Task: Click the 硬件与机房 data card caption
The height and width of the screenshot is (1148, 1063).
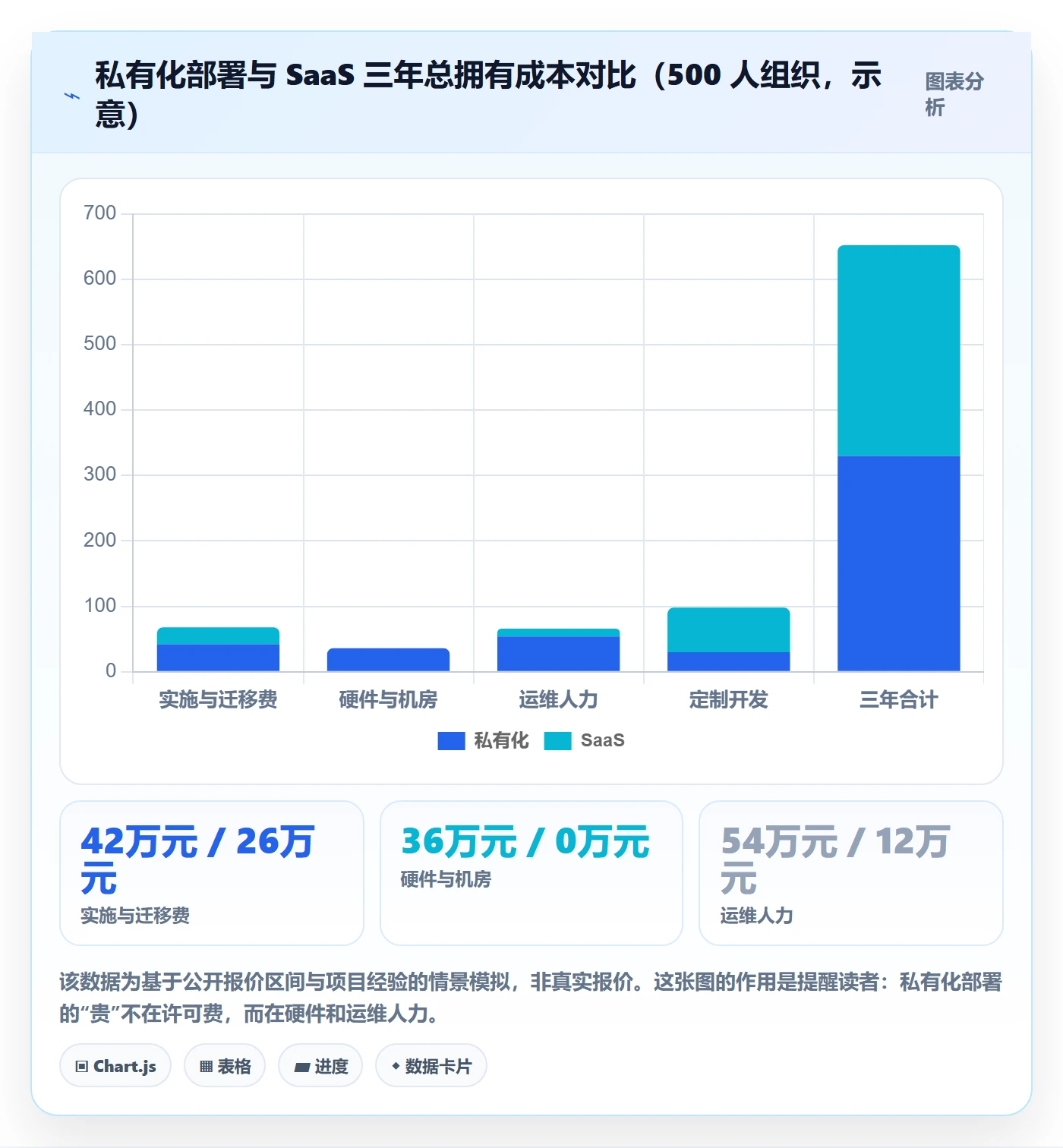Action: coord(446,879)
